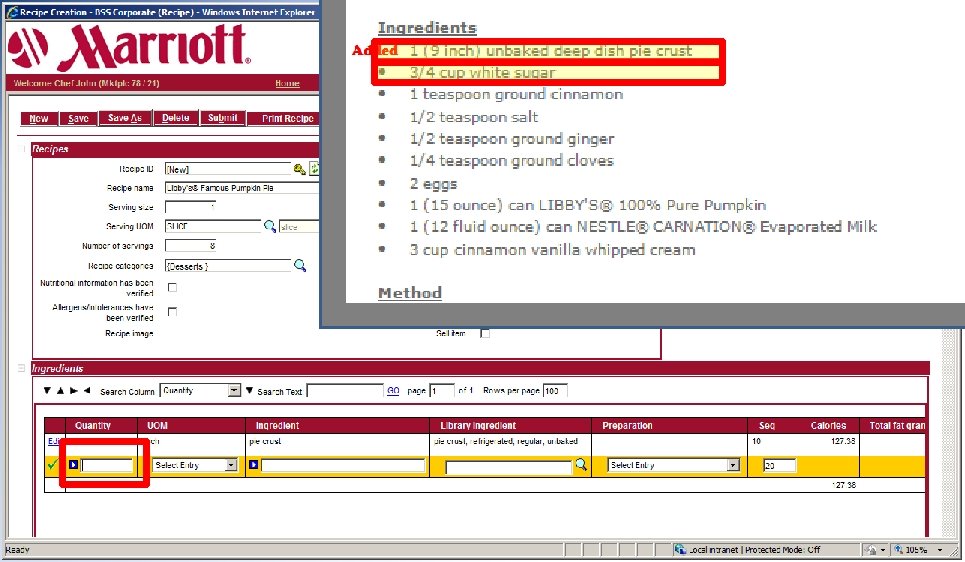The width and height of the screenshot is (965, 562).
Task: Focus the Recipe categories field
Action: [x=228, y=266]
